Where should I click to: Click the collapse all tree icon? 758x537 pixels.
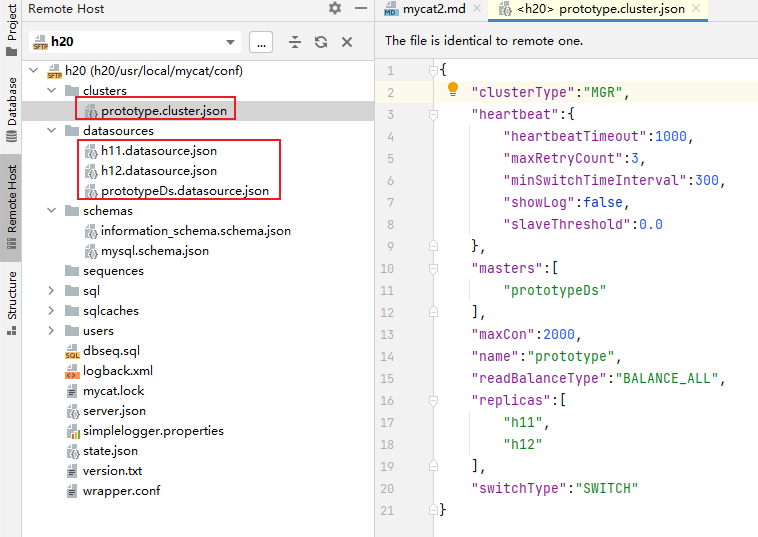pos(295,42)
